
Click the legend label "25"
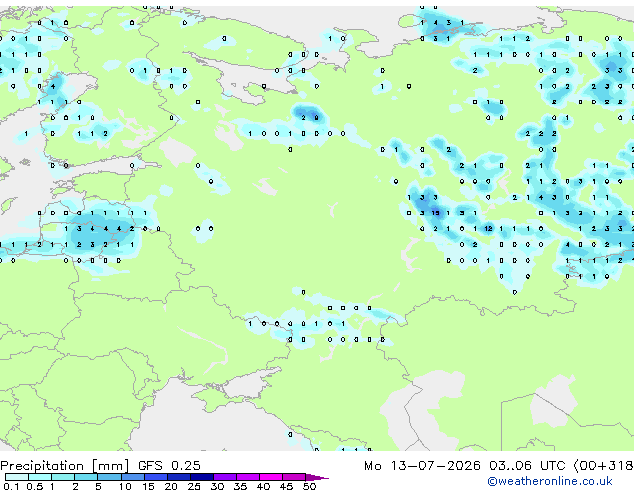coord(194,486)
